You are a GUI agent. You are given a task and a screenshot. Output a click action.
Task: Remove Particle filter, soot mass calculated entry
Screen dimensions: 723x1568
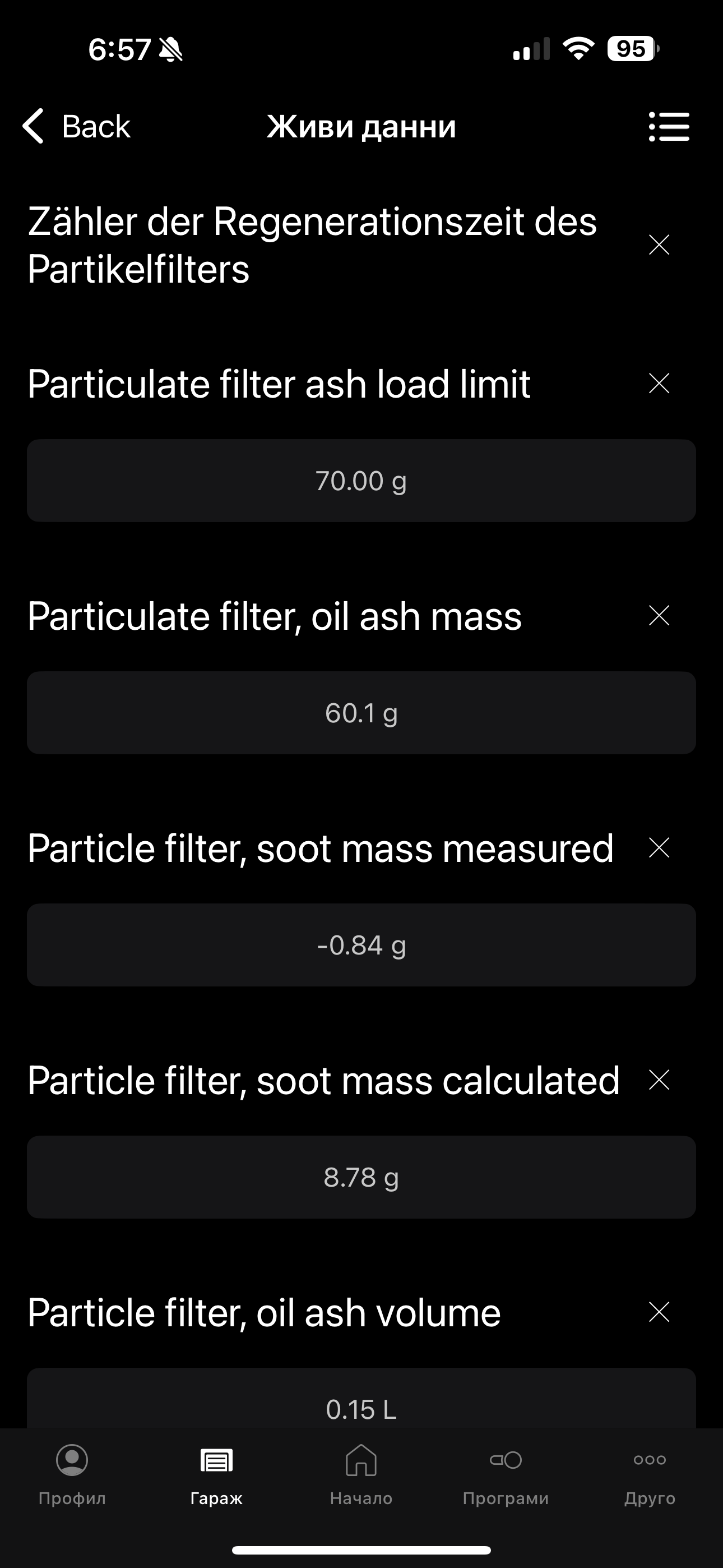[659, 1080]
